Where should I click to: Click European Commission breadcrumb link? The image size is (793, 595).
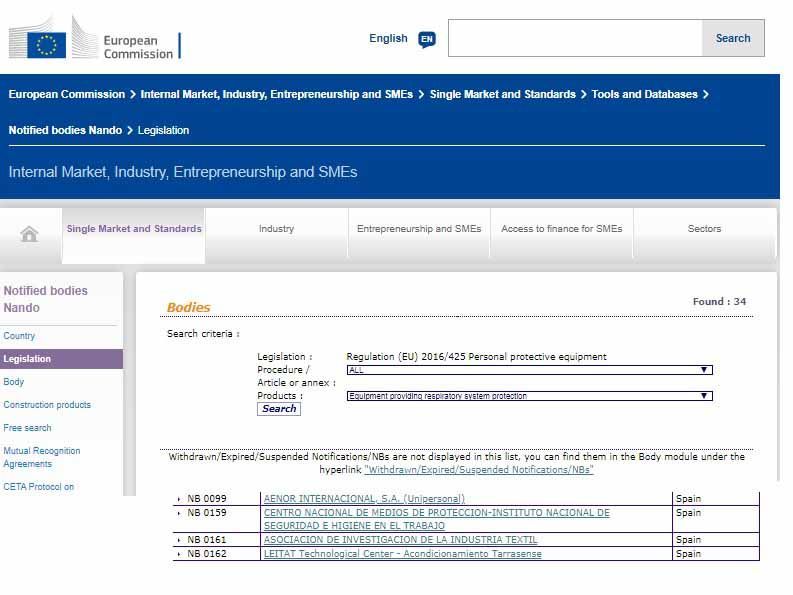[66, 94]
